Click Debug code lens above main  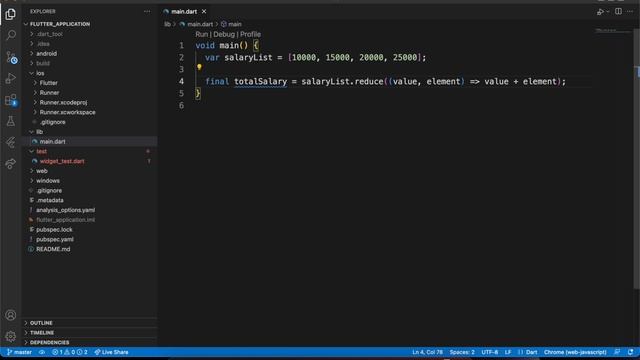[x=224, y=34]
